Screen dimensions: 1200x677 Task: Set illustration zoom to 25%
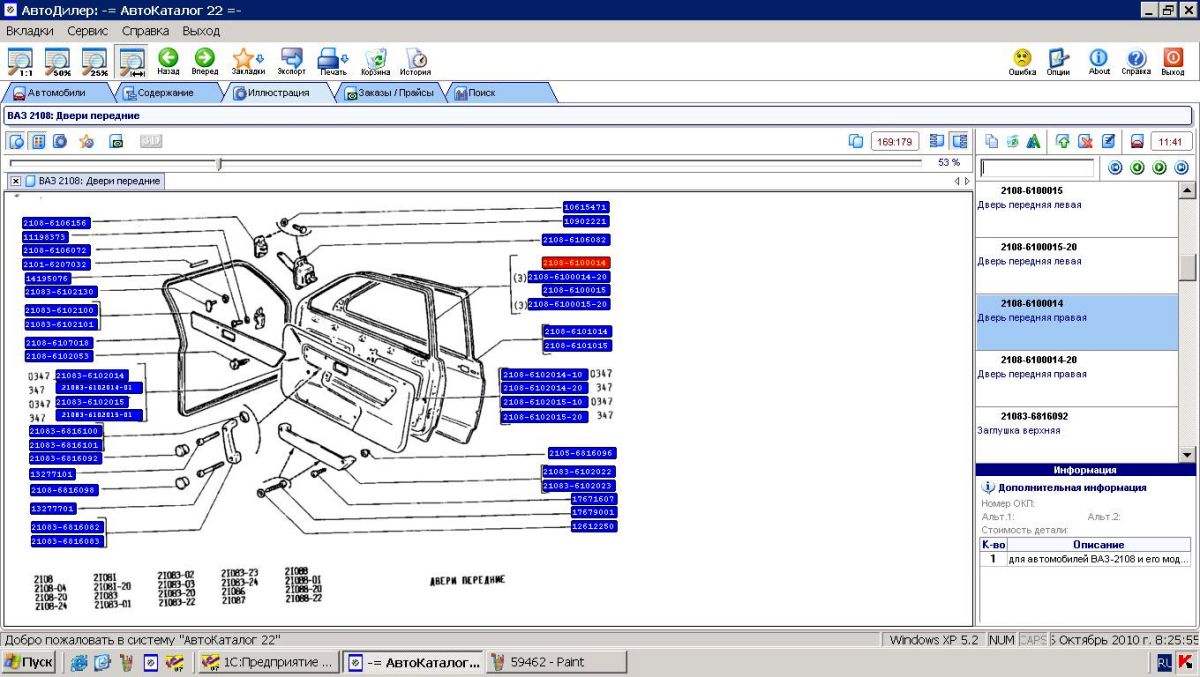95,62
